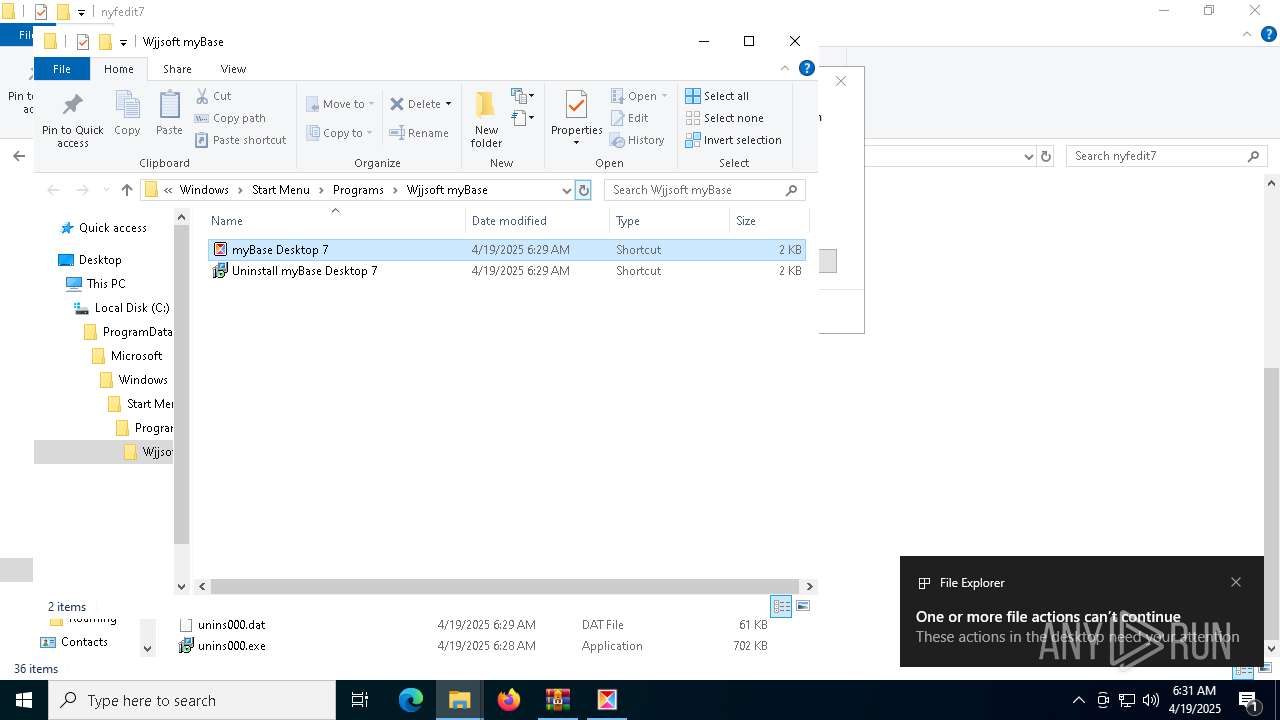The width and height of the screenshot is (1280, 720).
Task: Open the Copy to dropdown
Action: click(340, 133)
